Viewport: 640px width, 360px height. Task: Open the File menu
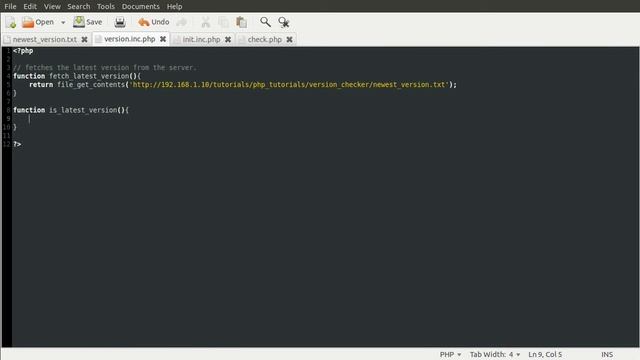(x=10, y=7)
